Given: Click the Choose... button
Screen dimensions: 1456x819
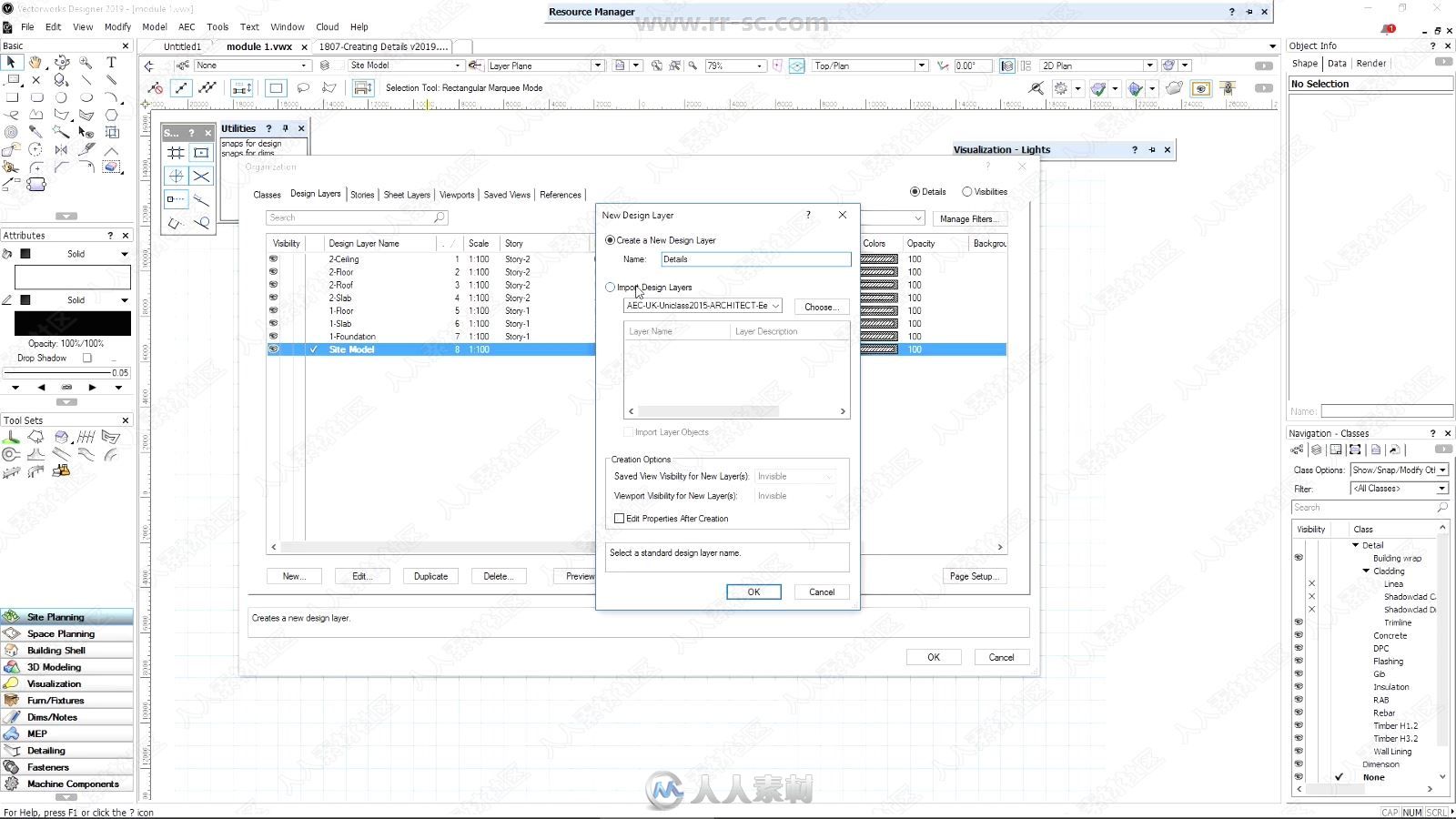Looking at the screenshot, I should 822,308.
